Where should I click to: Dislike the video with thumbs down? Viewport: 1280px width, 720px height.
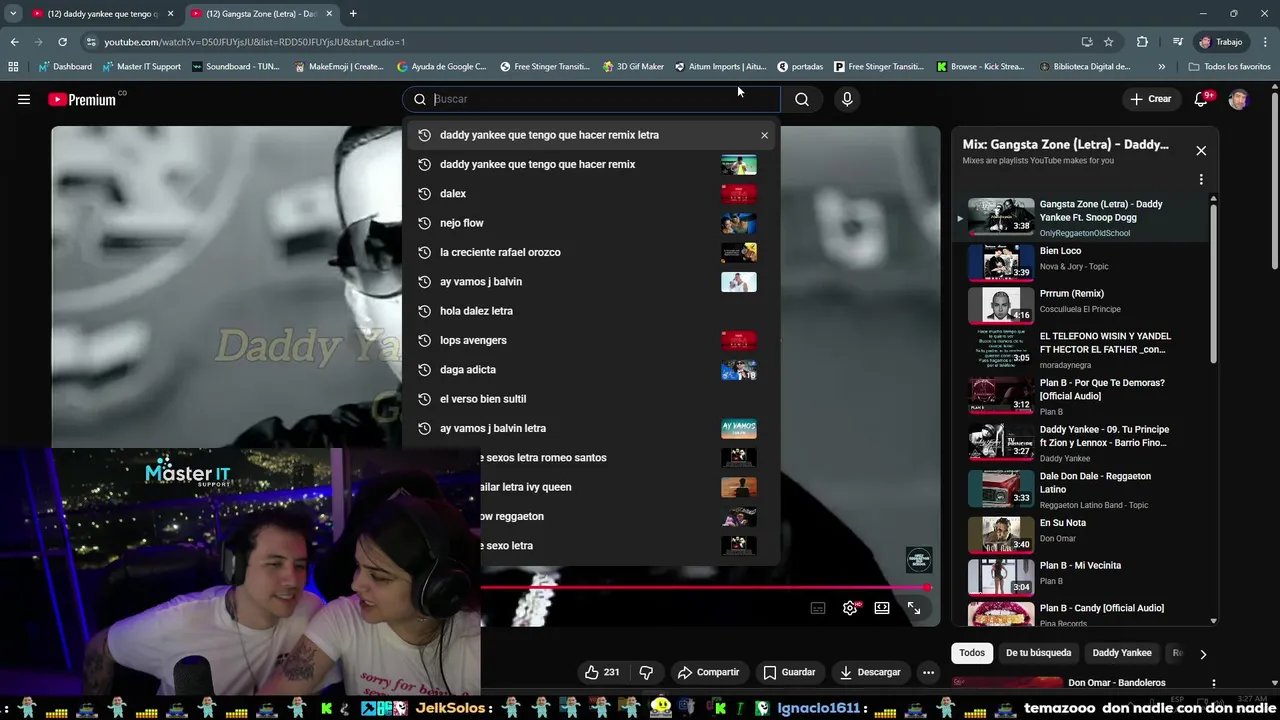coord(646,672)
